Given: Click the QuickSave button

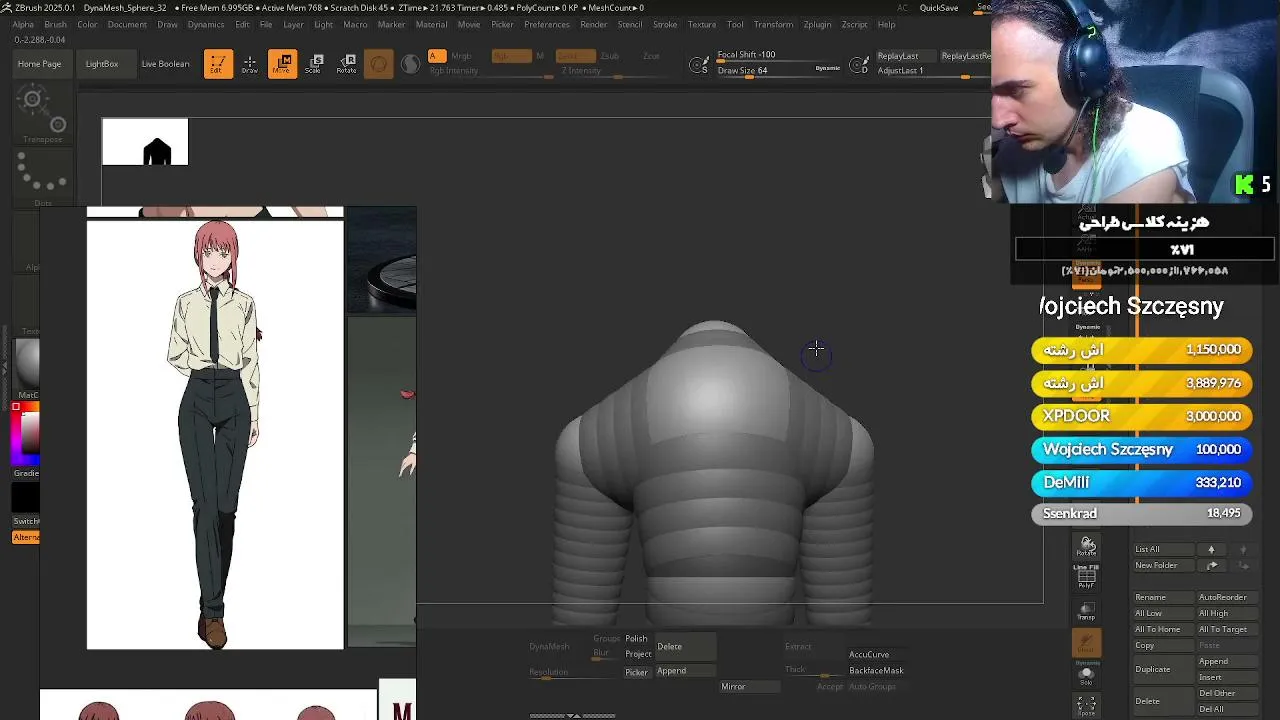Looking at the screenshot, I should [x=939, y=8].
